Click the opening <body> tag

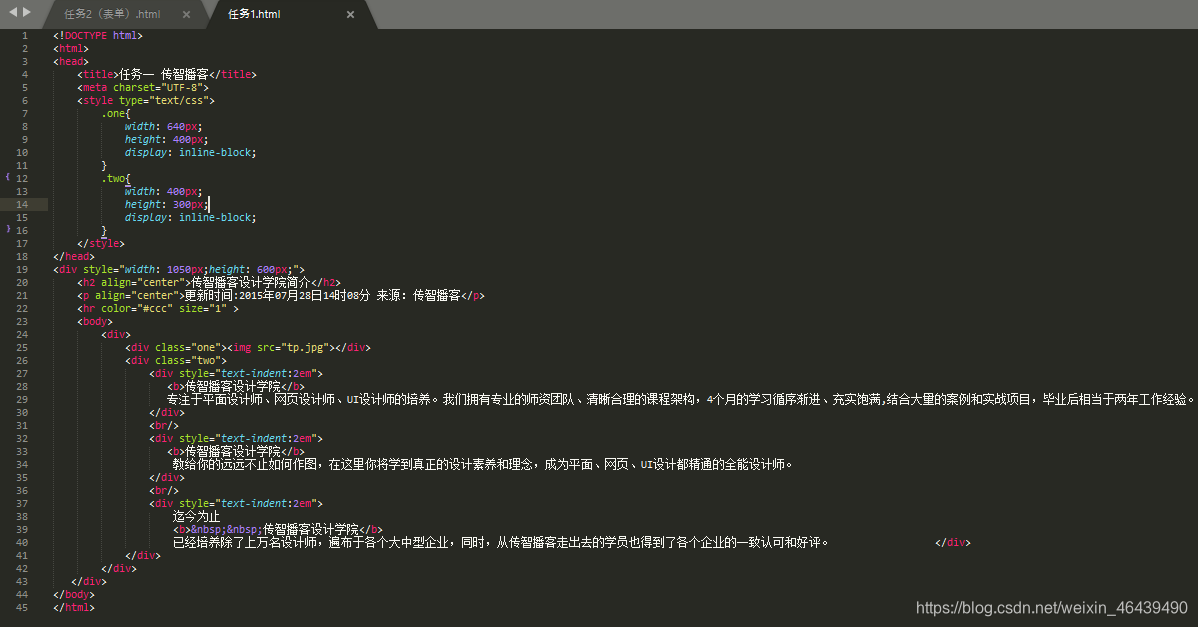(x=95, y=322)
